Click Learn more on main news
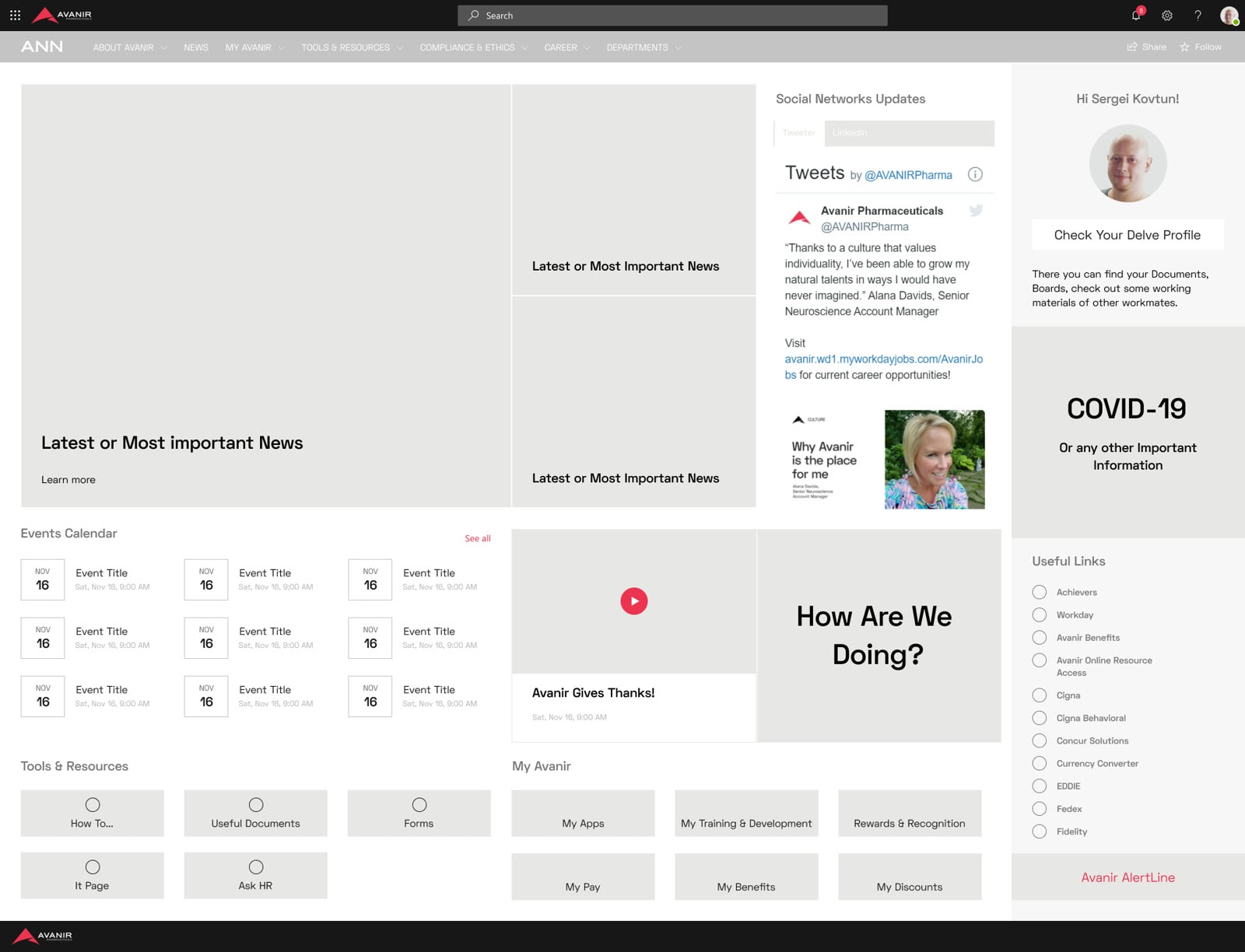The height and width of the screenshot is (952, 1245). pos(68,480)
